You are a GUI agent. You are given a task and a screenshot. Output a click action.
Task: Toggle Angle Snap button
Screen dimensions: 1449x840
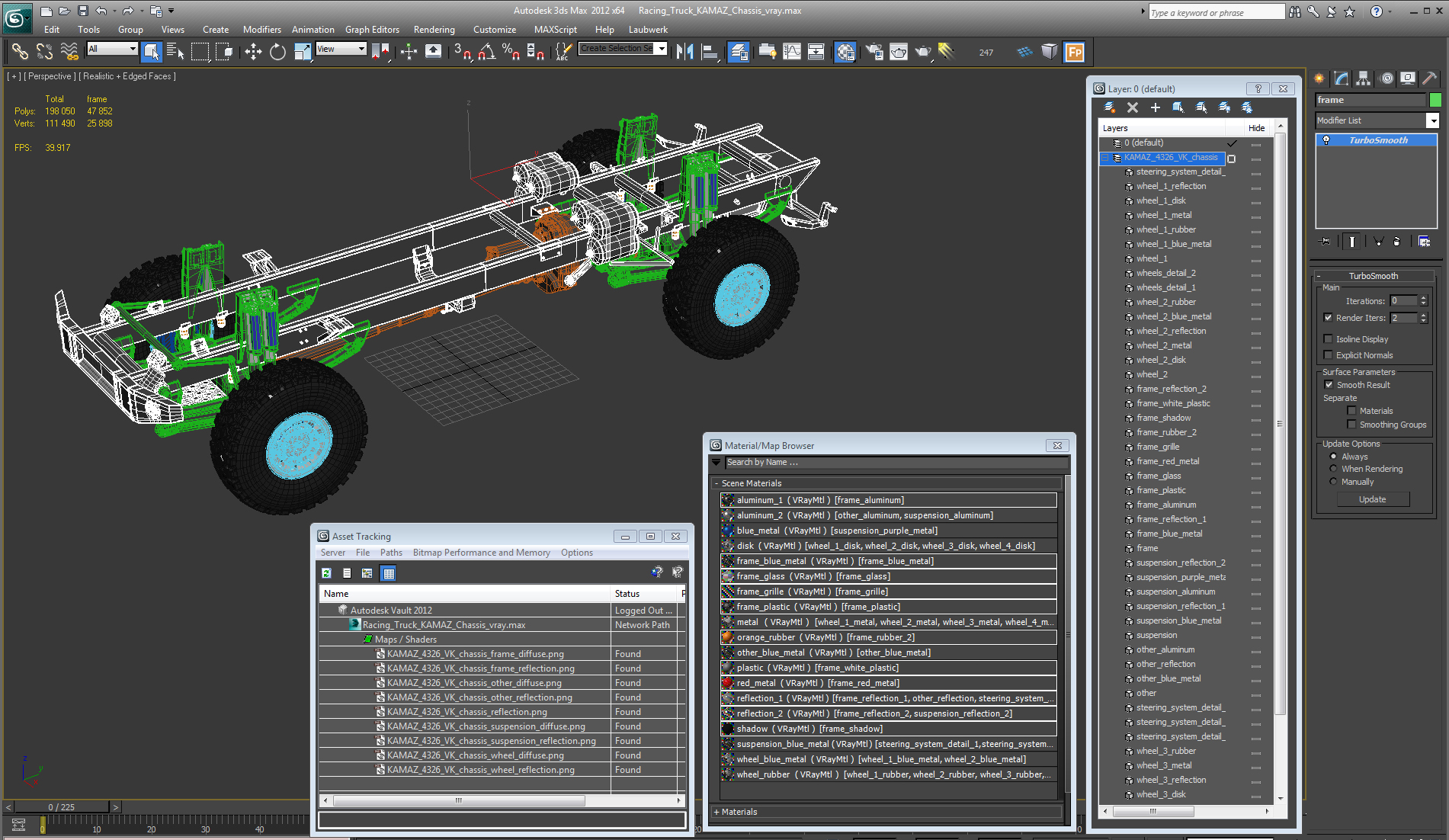(x=487, y=52)
